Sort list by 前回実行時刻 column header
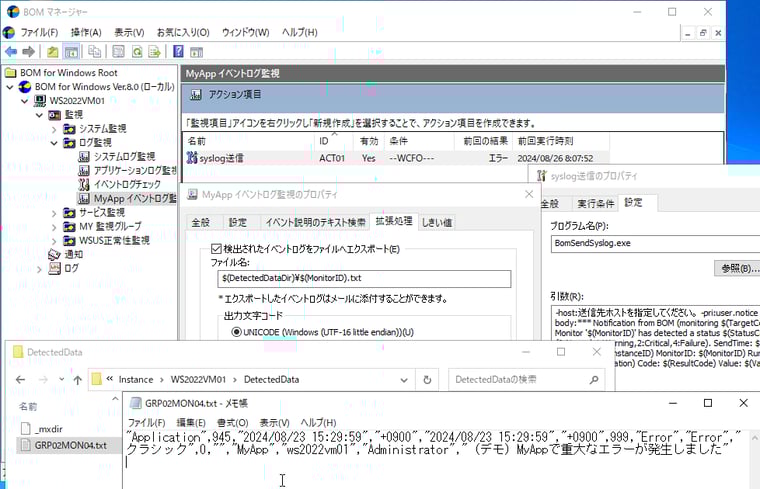Viewport: 760px width, 489px height. point(561,141)
